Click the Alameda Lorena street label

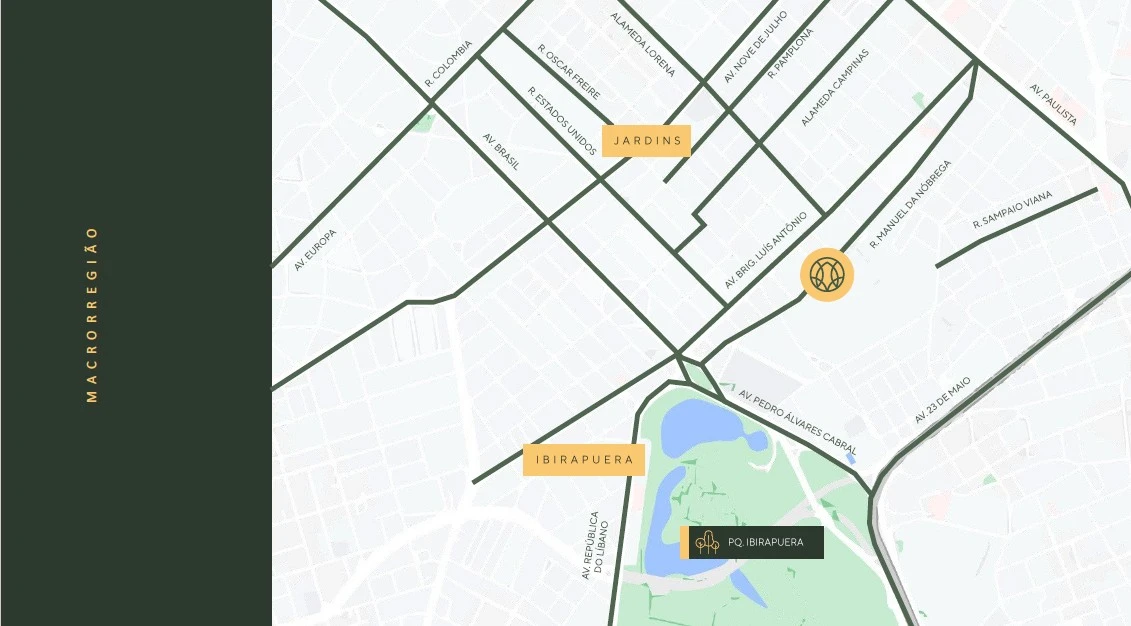[643, 45]
